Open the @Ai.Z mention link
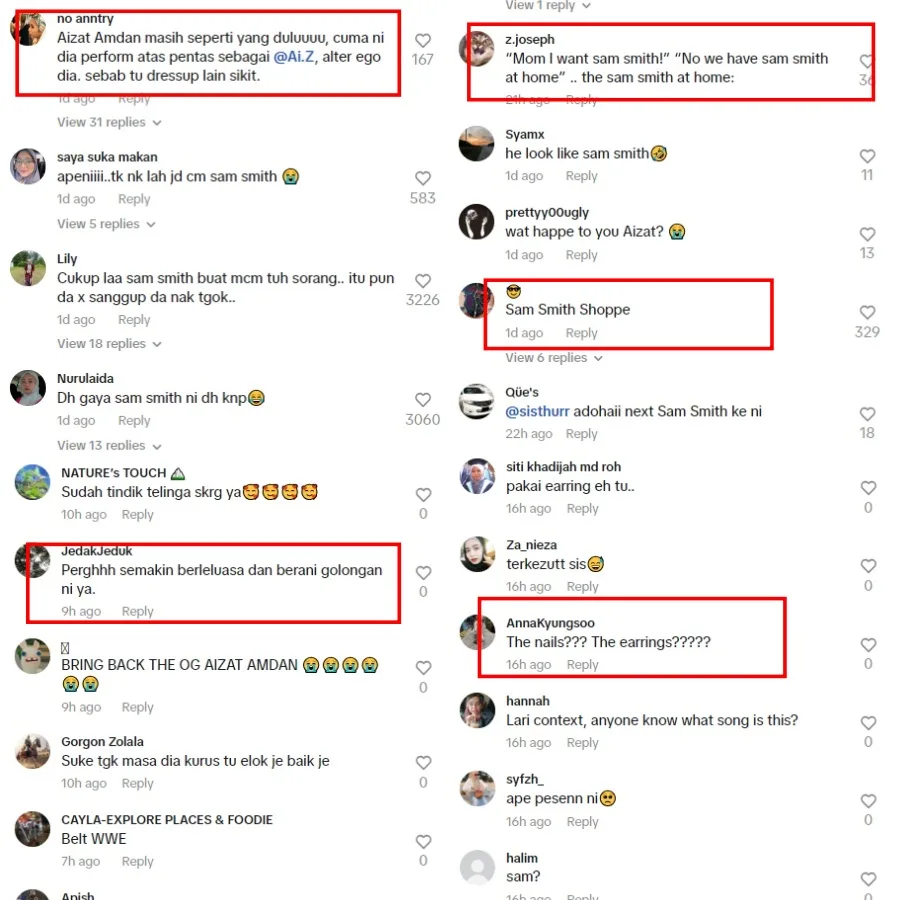Screen dimensions: 900x900 coord(294,57)
